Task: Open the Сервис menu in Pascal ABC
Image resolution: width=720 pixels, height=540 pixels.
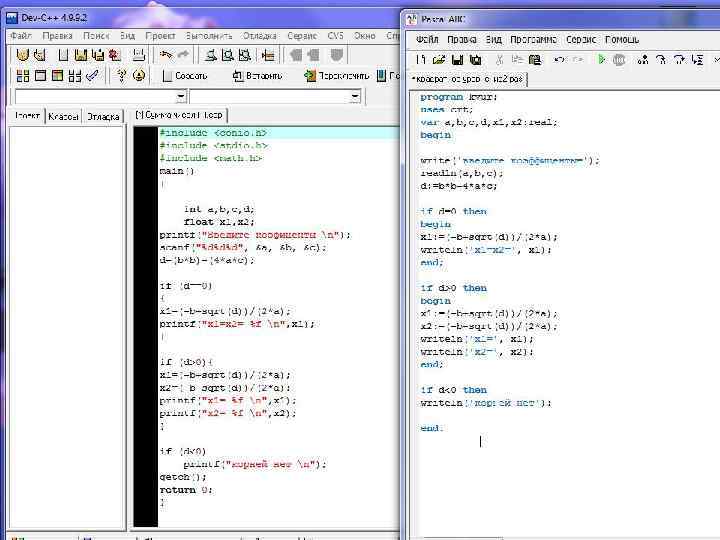Action: [580, 39]
